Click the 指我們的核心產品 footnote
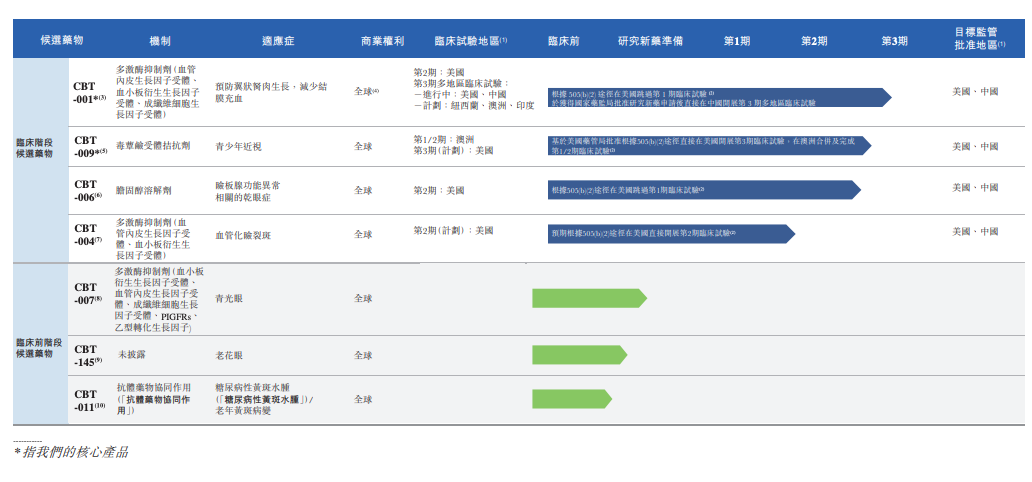Viewport: 1032px width, 482px height. click(x=71, y=452)
